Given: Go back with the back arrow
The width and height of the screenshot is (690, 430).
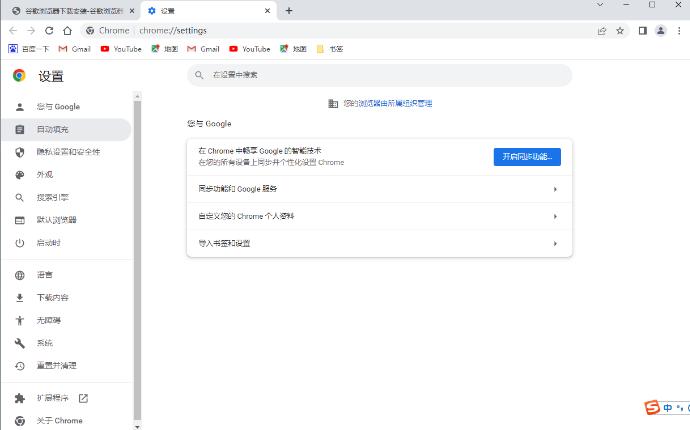Looking at the screenshot, I should [13, 31].
